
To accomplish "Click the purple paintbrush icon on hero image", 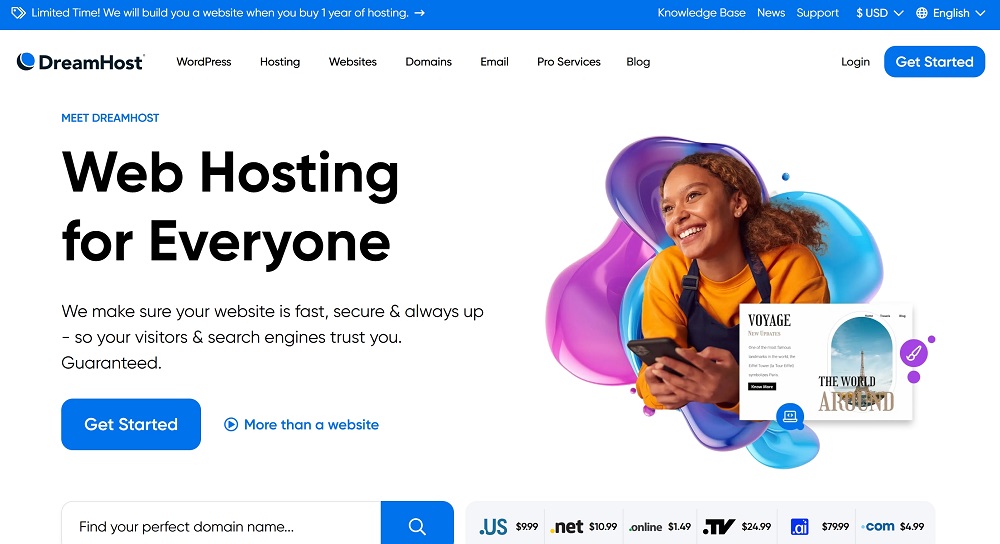I will pos(913,353).
